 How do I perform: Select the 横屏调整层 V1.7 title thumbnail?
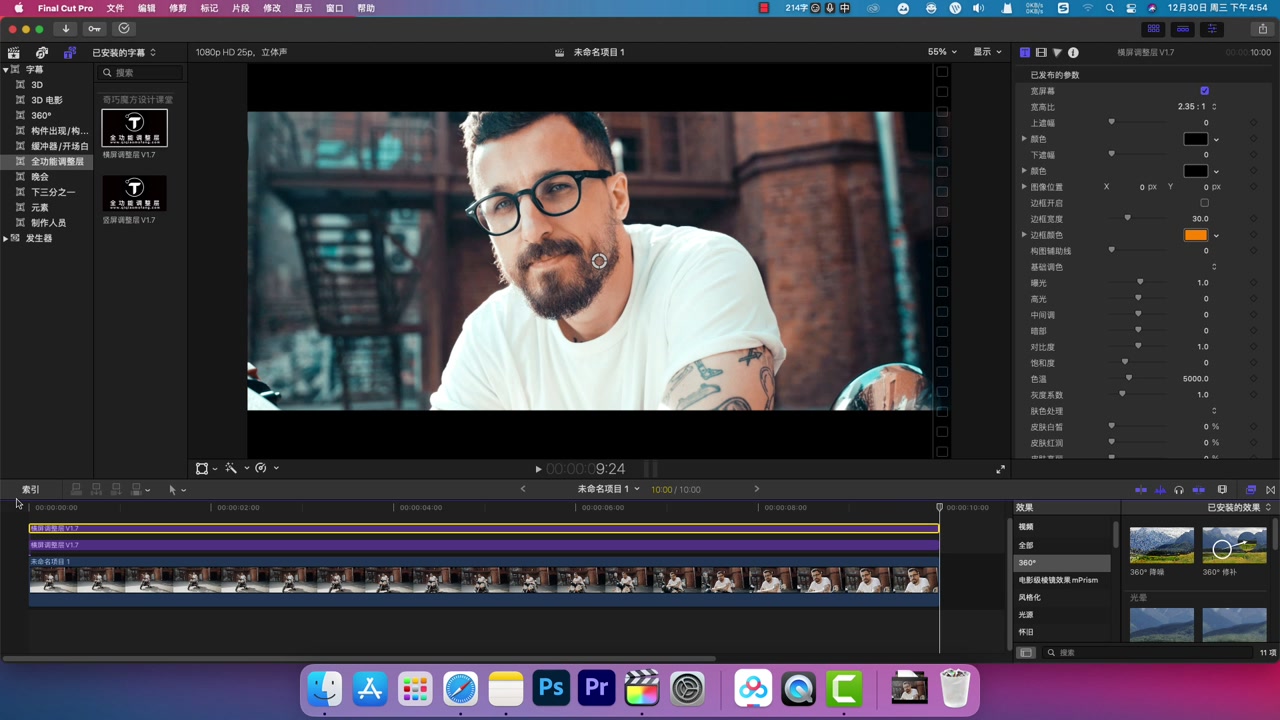tap(134, 128)
